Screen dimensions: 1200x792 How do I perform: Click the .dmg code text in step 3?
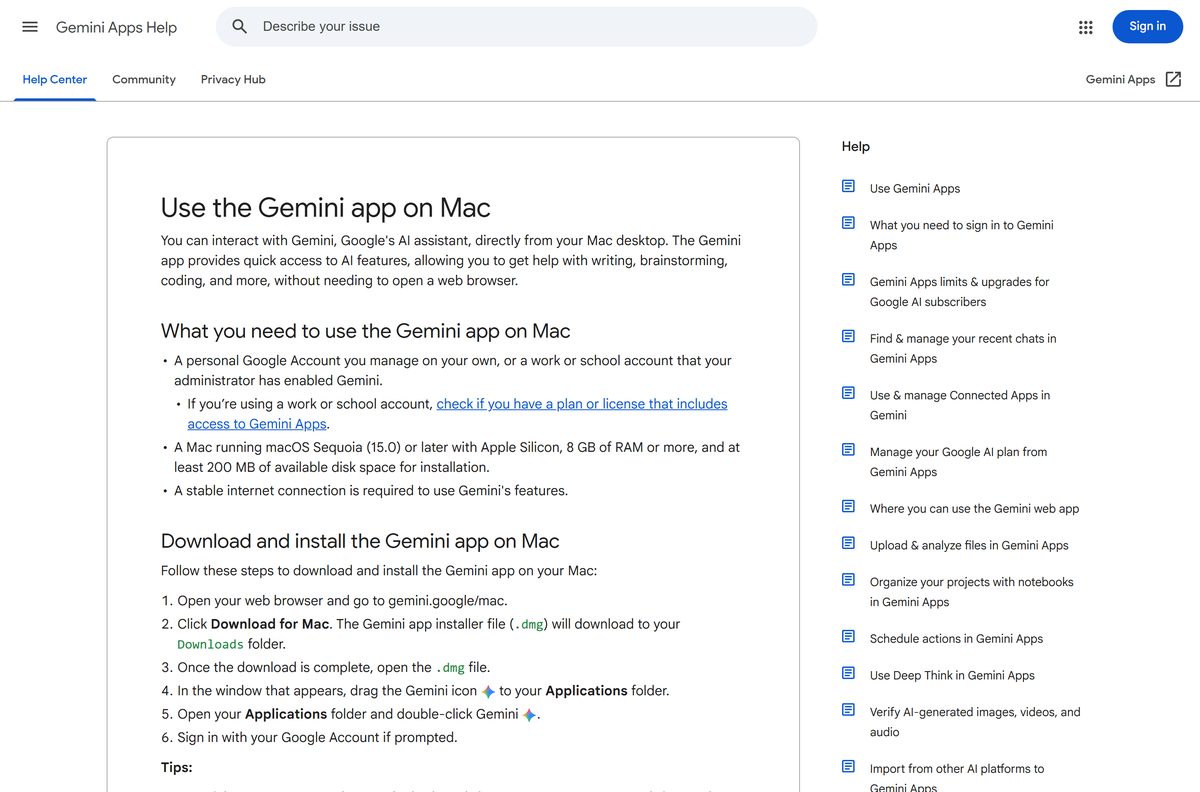(450, 668)
